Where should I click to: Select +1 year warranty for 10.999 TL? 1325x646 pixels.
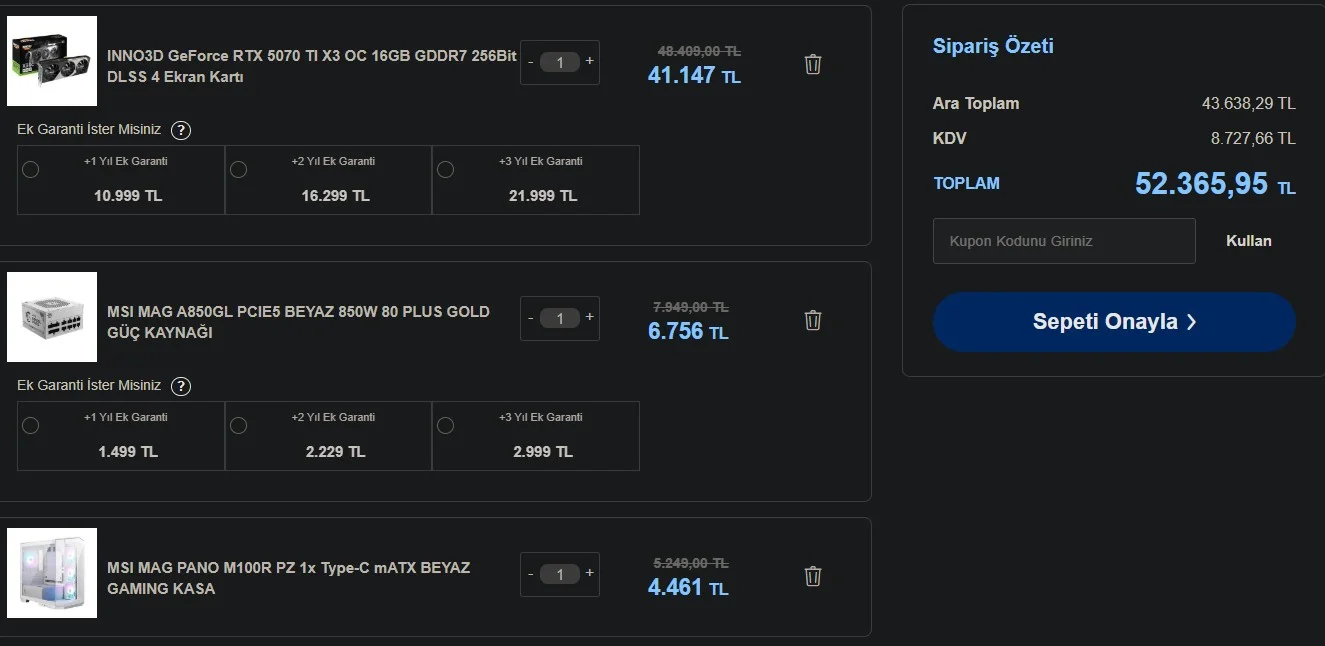coord(31,169)
